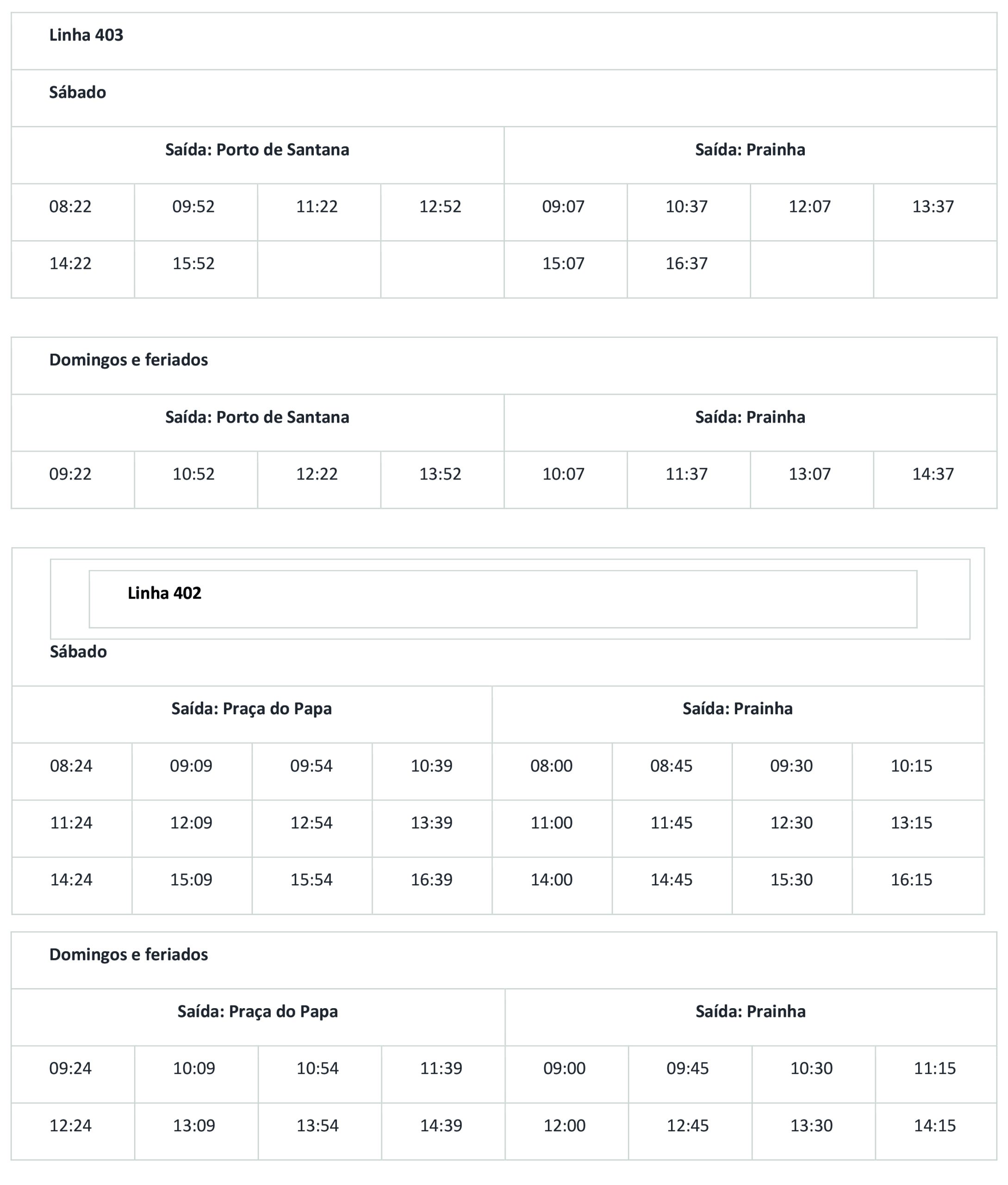Select the 08:22 departure cell

70,206
